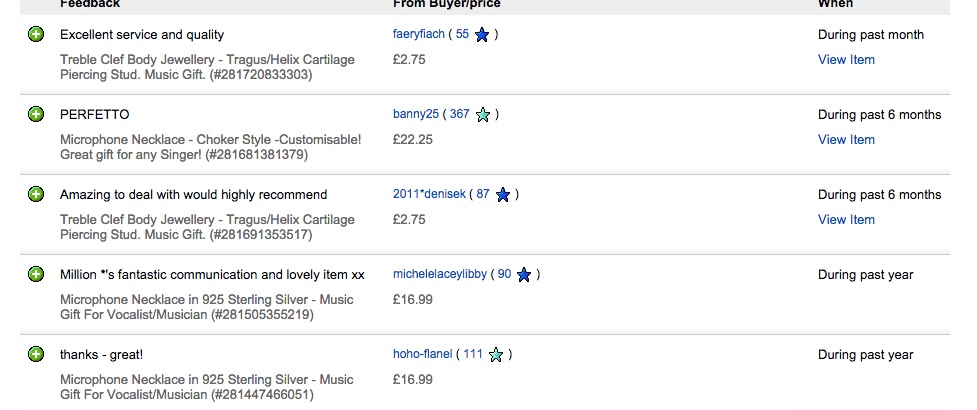
Task: Click blue star next to michelelaceylibby score
Action: [x=524, y=275]
